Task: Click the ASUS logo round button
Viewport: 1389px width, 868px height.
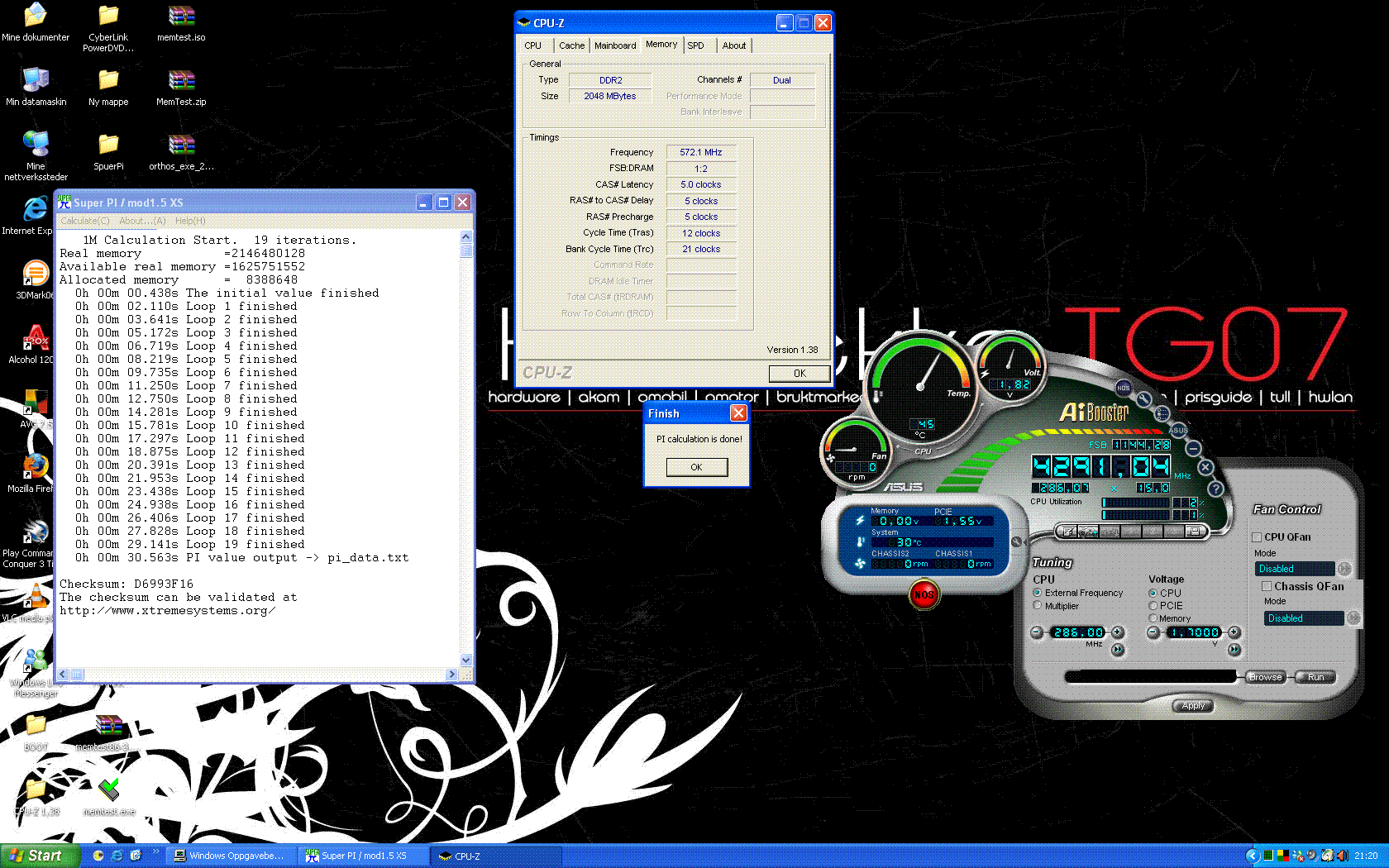Action: (x=1178, y=430)
